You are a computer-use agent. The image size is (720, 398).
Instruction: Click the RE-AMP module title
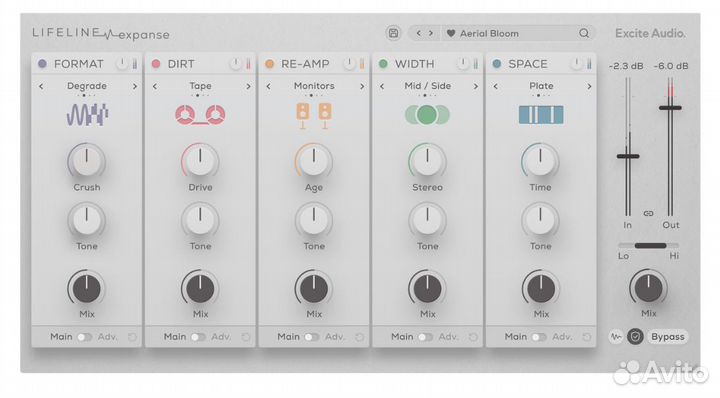click(x=305, y=64)
